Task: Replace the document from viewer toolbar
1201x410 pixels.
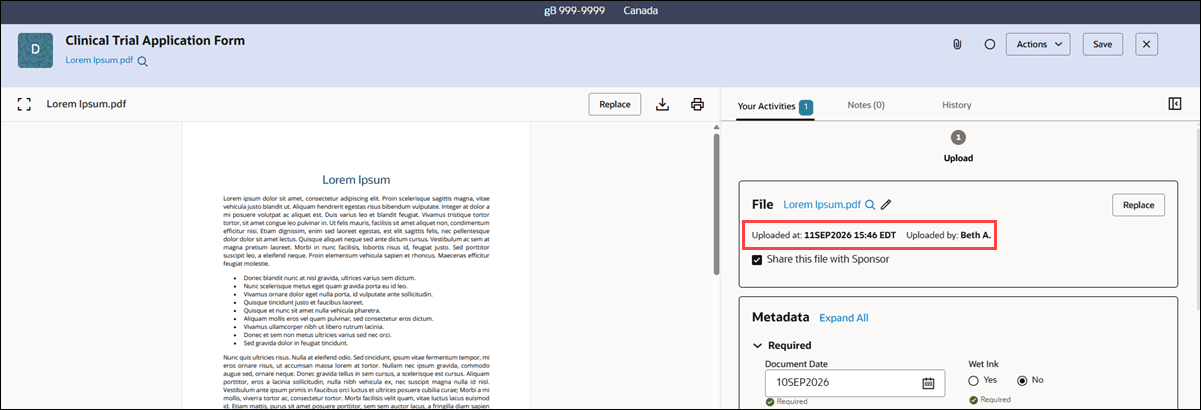Action: coord(615,104)
